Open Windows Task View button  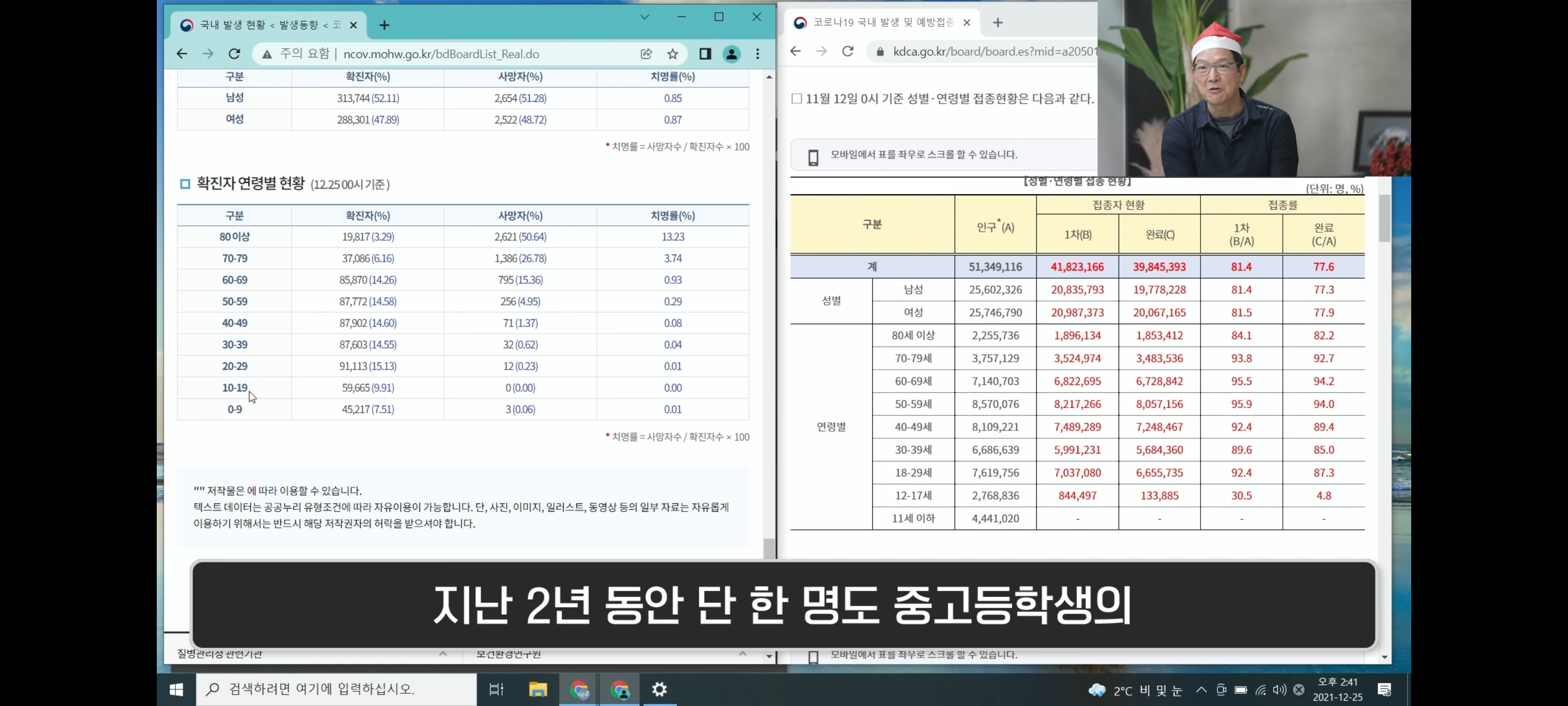click(x=496, y=689)
